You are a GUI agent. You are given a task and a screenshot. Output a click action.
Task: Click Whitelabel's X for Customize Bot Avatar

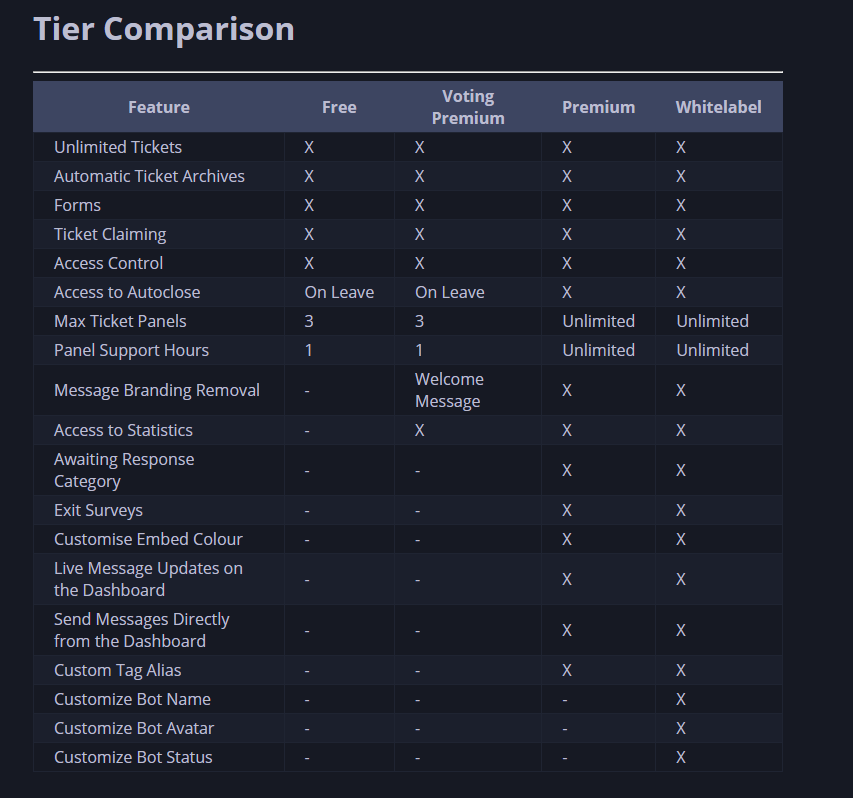click(x=680, y=728)
